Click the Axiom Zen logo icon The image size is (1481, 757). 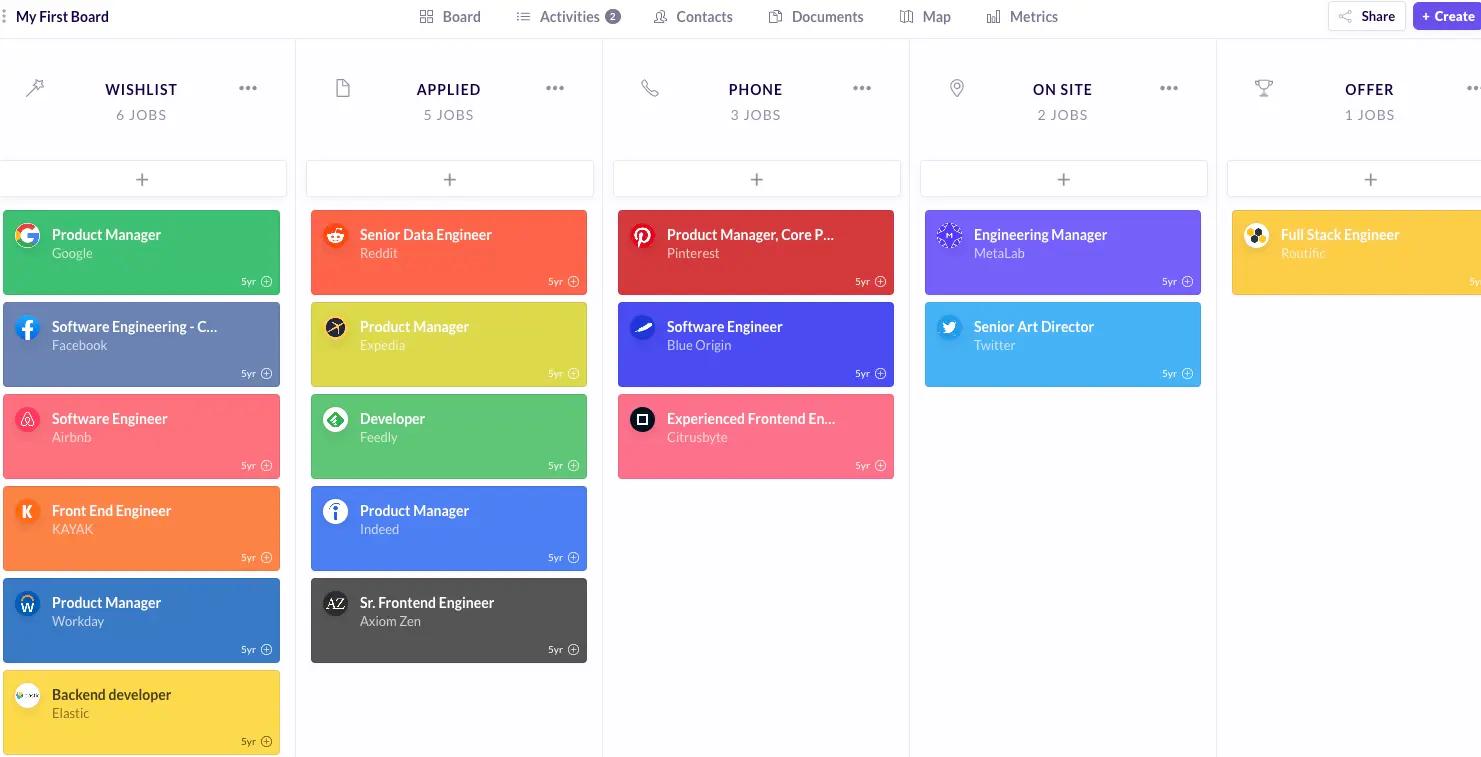(x=335, y=604)
